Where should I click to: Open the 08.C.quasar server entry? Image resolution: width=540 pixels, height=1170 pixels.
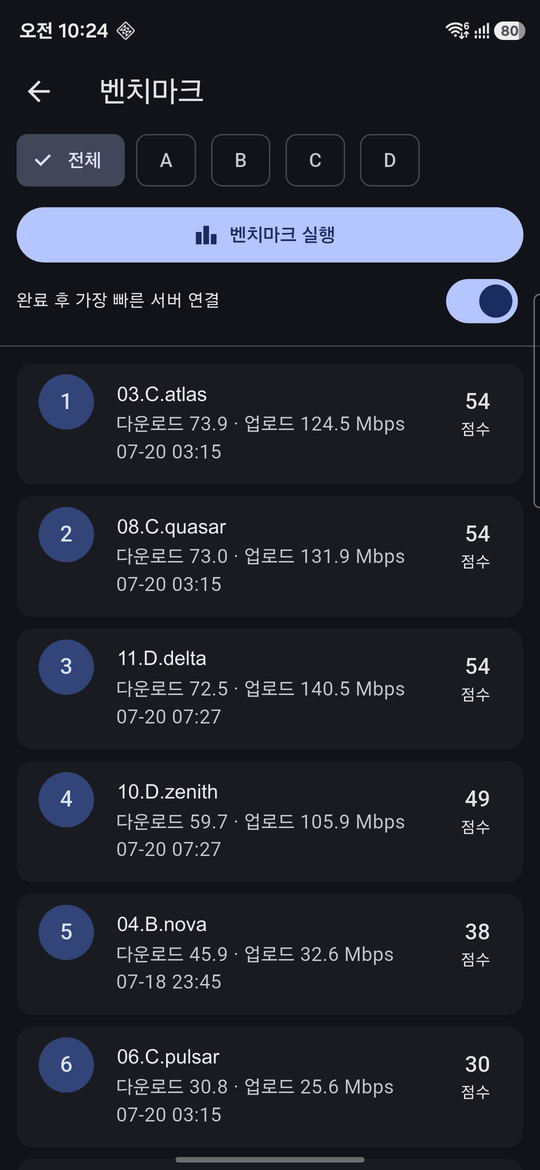click(x=270, y=557)
